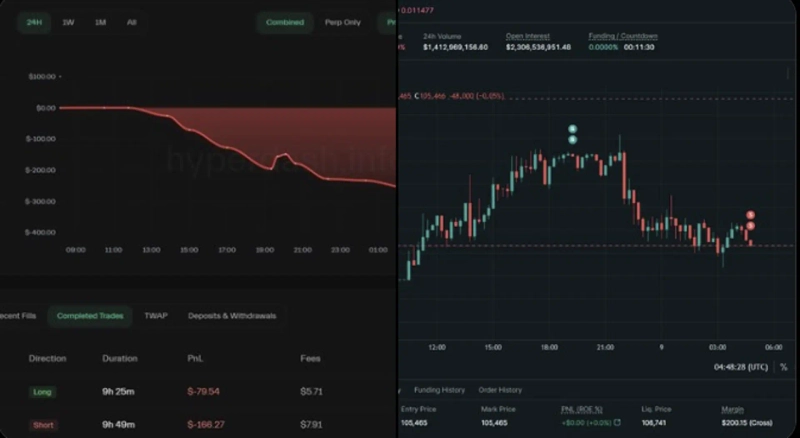
Task: Click the PNL (ROE %) column header
Action: click(583, 409)
